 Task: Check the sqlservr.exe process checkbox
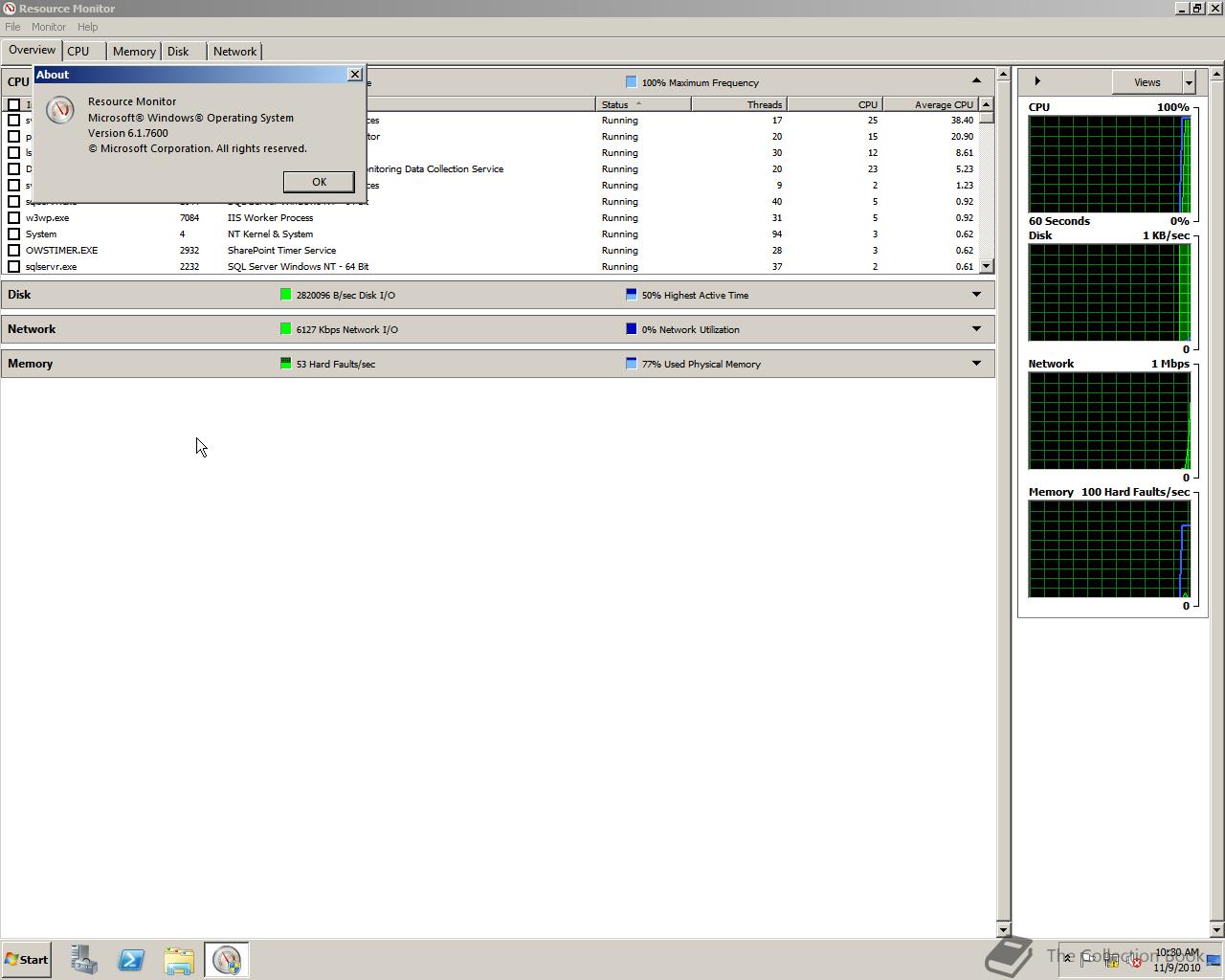tap(13, 267)
